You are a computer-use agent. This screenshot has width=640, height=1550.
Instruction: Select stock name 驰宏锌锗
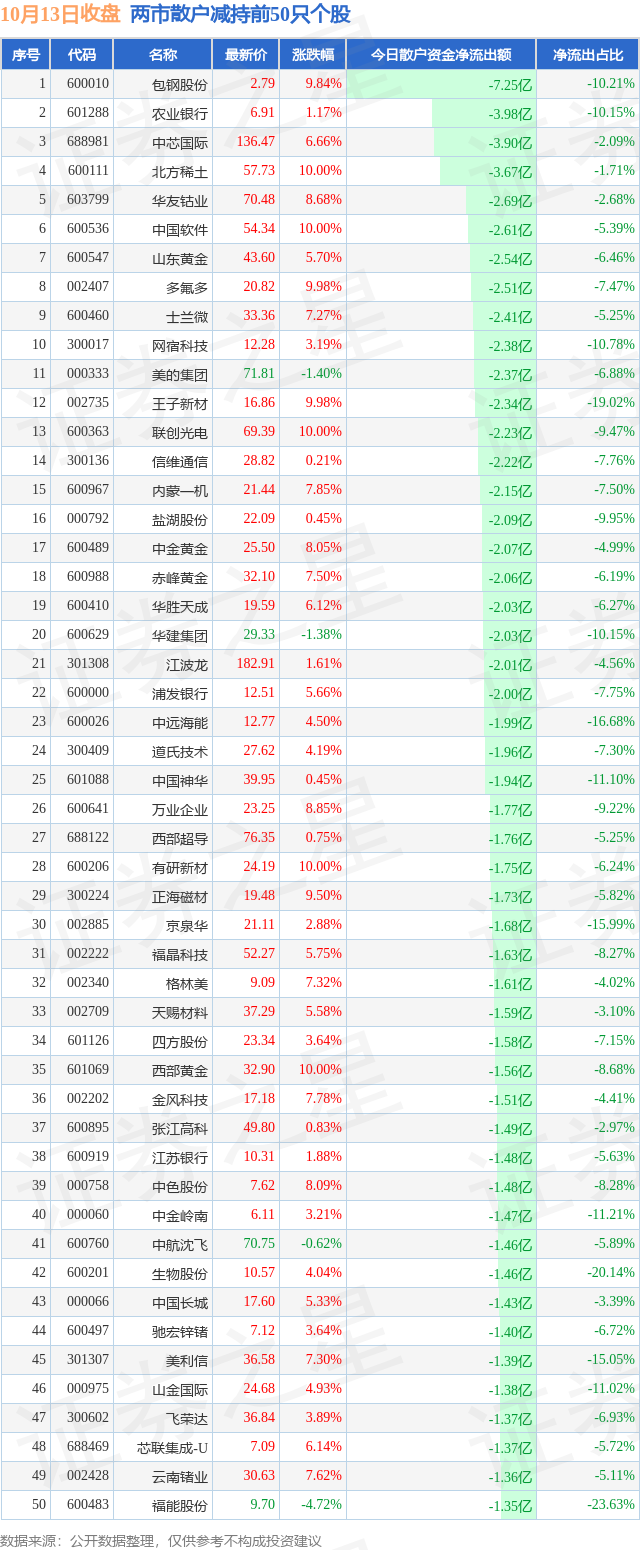tap(180, 1332)
